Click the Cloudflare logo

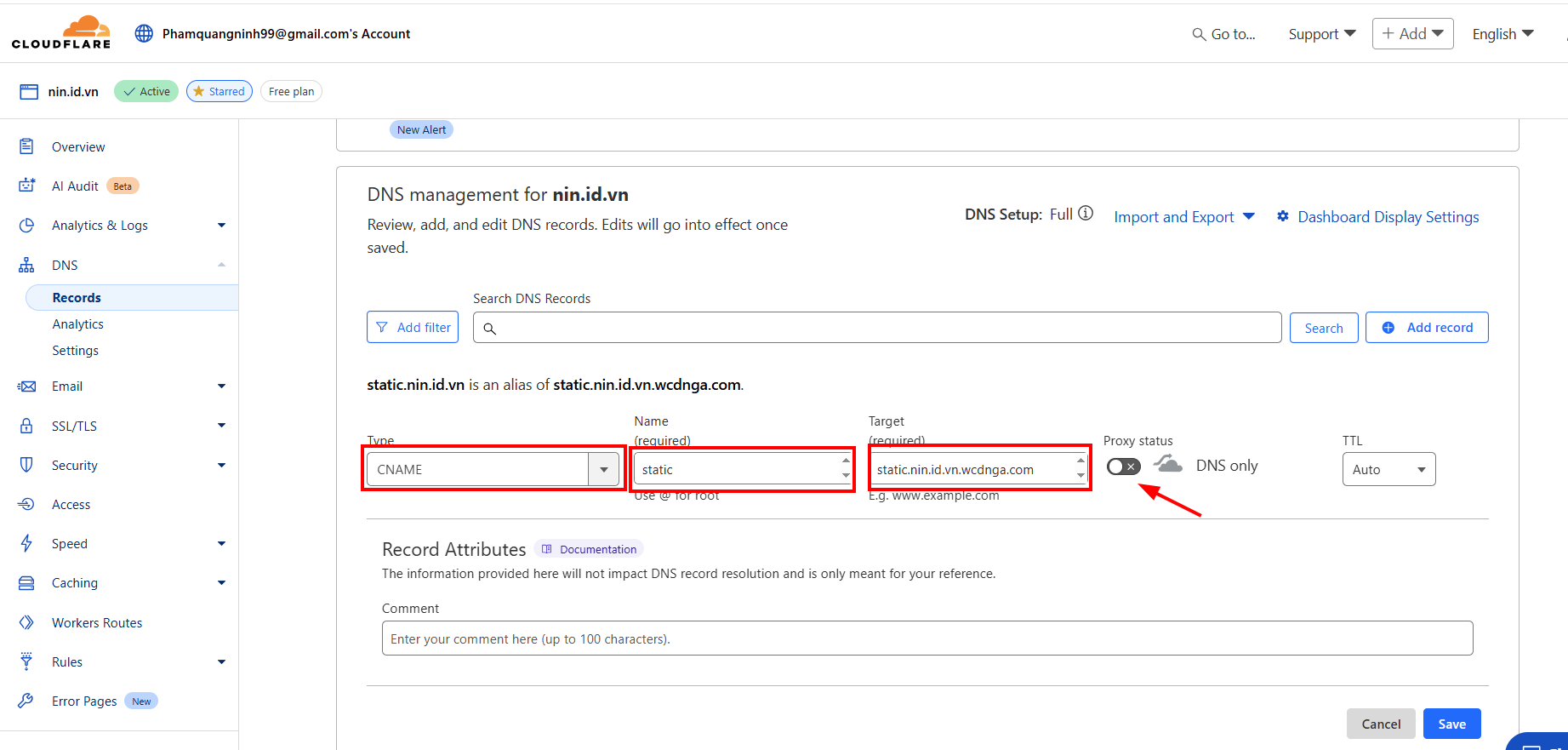click(x=61, y=32)
